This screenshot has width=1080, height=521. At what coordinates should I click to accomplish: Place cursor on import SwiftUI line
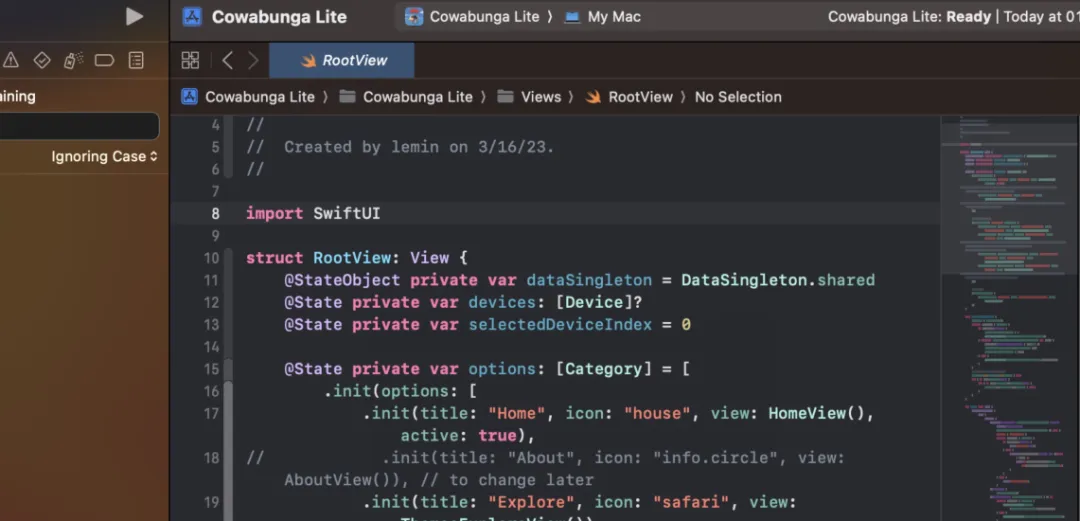[x=313, y=214]
